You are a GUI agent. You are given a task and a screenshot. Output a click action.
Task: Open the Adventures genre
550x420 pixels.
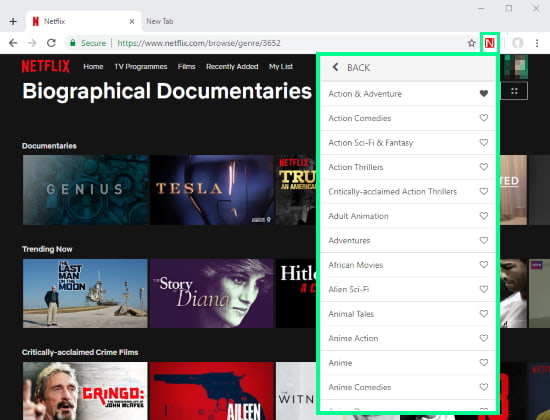349,241
